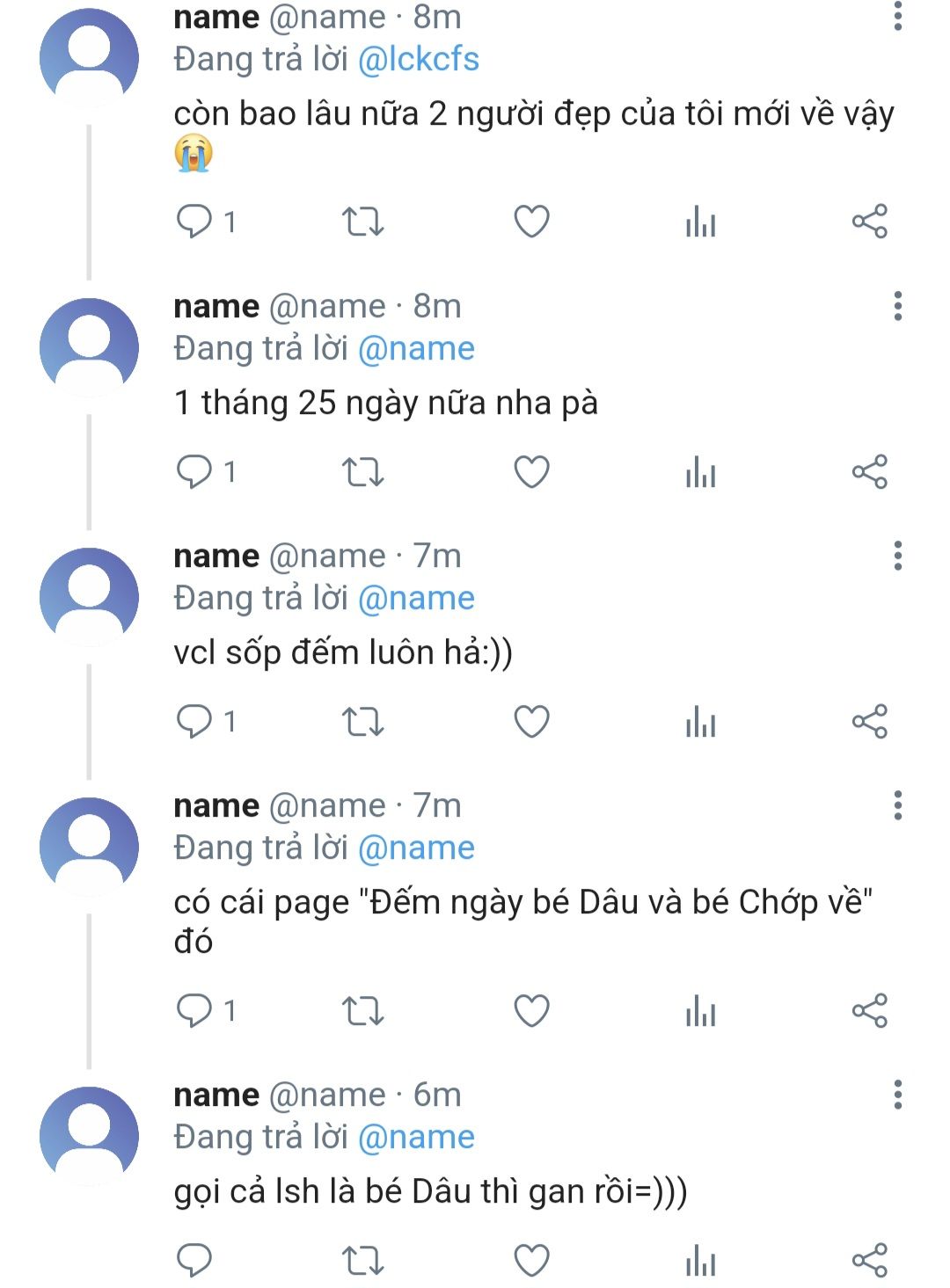Retweet the first tweet about '2 người đẹp'

pos(362,222)
